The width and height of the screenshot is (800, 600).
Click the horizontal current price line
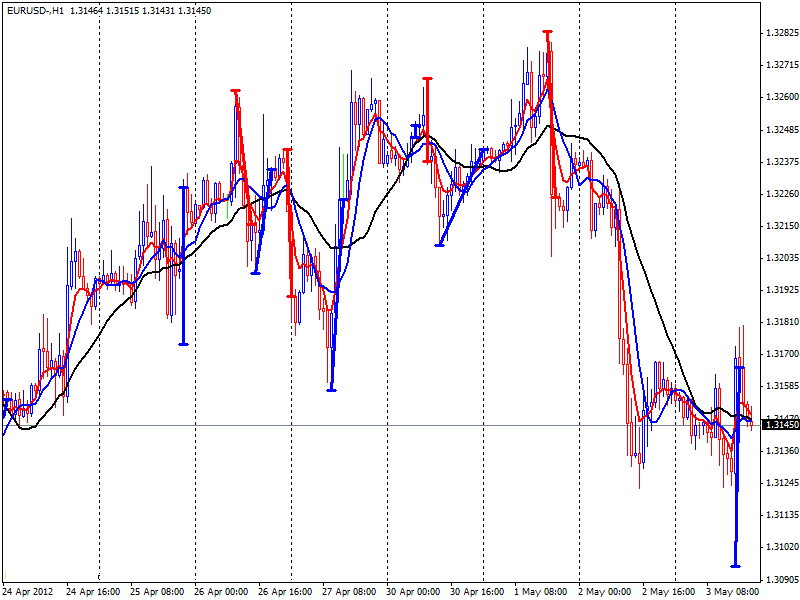click(x=400, y=423)
